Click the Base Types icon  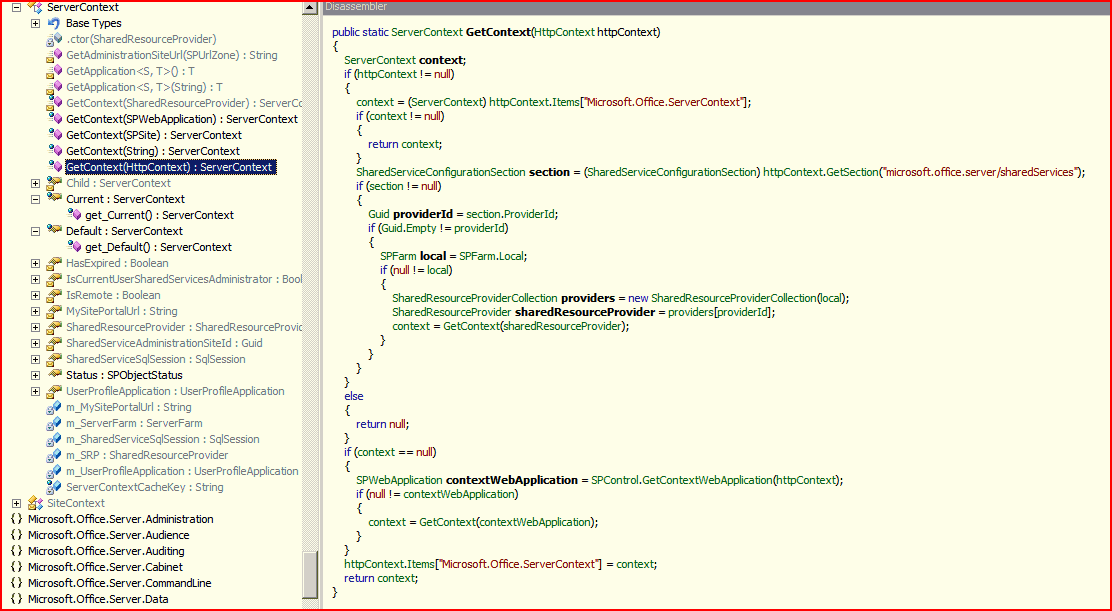pyautogui.click(x=54, y=23)
